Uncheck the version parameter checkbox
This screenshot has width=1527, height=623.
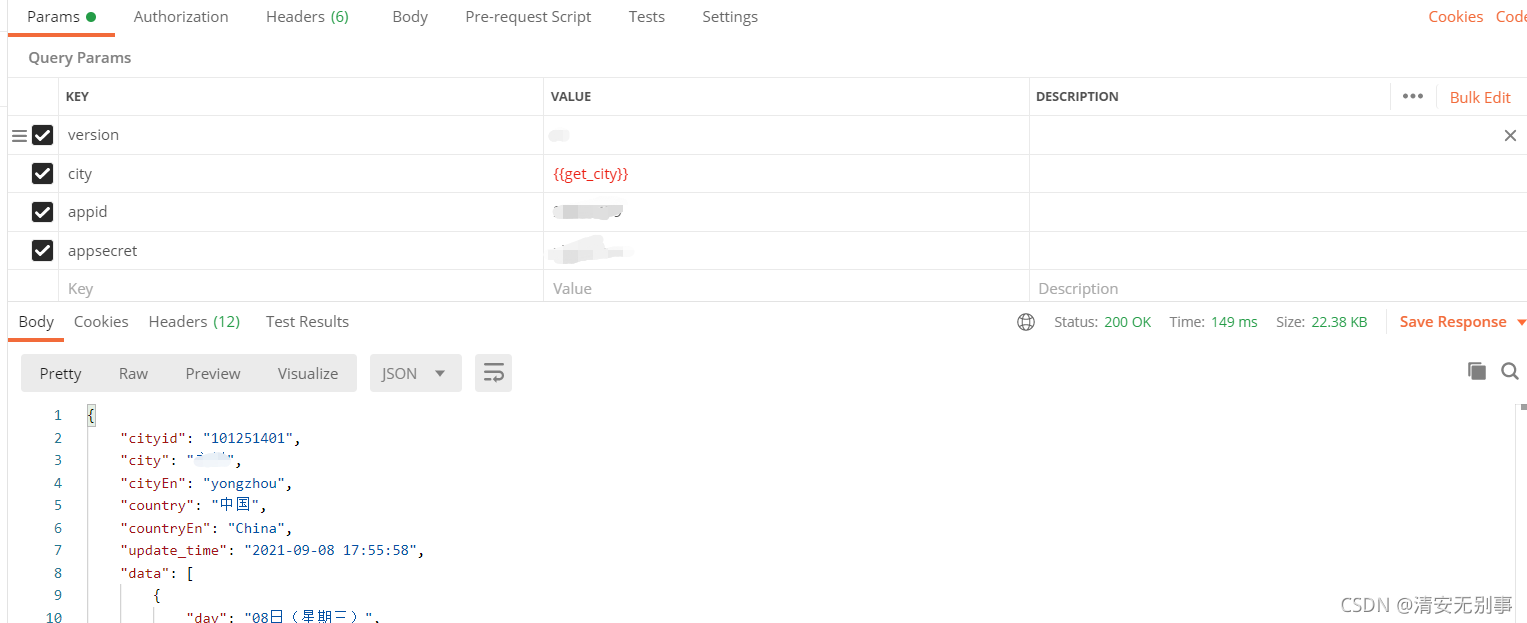point(42,135)
